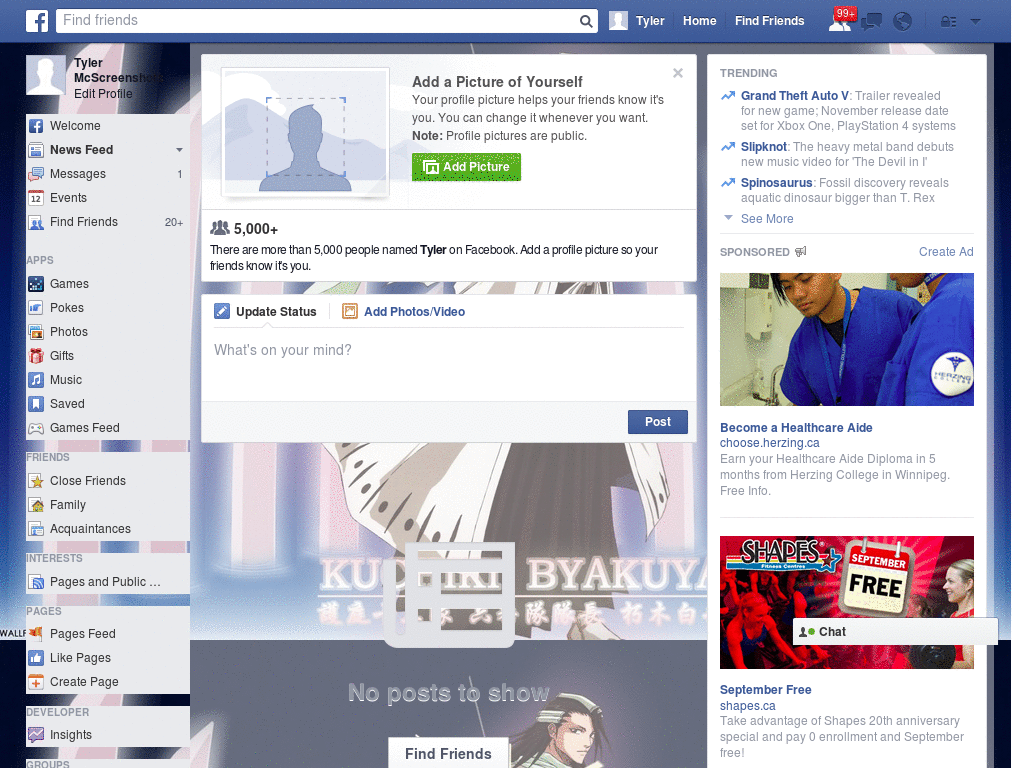Image resolution: width=1024 pixels, height=768 pixels.
Task: Click the search magnifier icon
Action: coord(586,21)
